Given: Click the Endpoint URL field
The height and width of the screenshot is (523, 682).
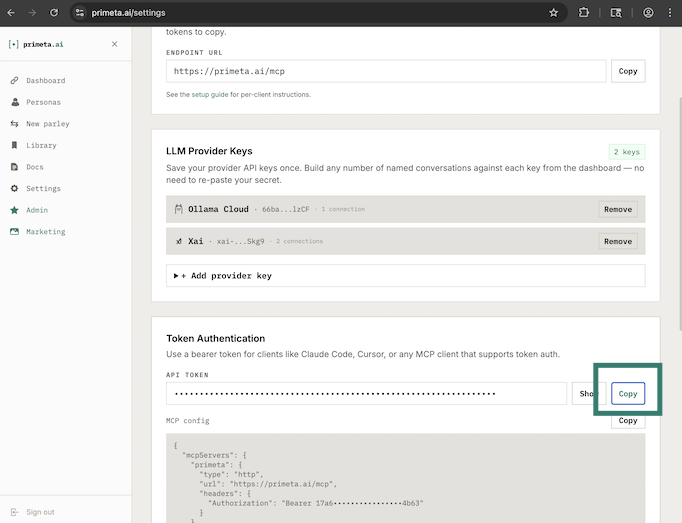Looking at the screenshot, I should 386,71.
